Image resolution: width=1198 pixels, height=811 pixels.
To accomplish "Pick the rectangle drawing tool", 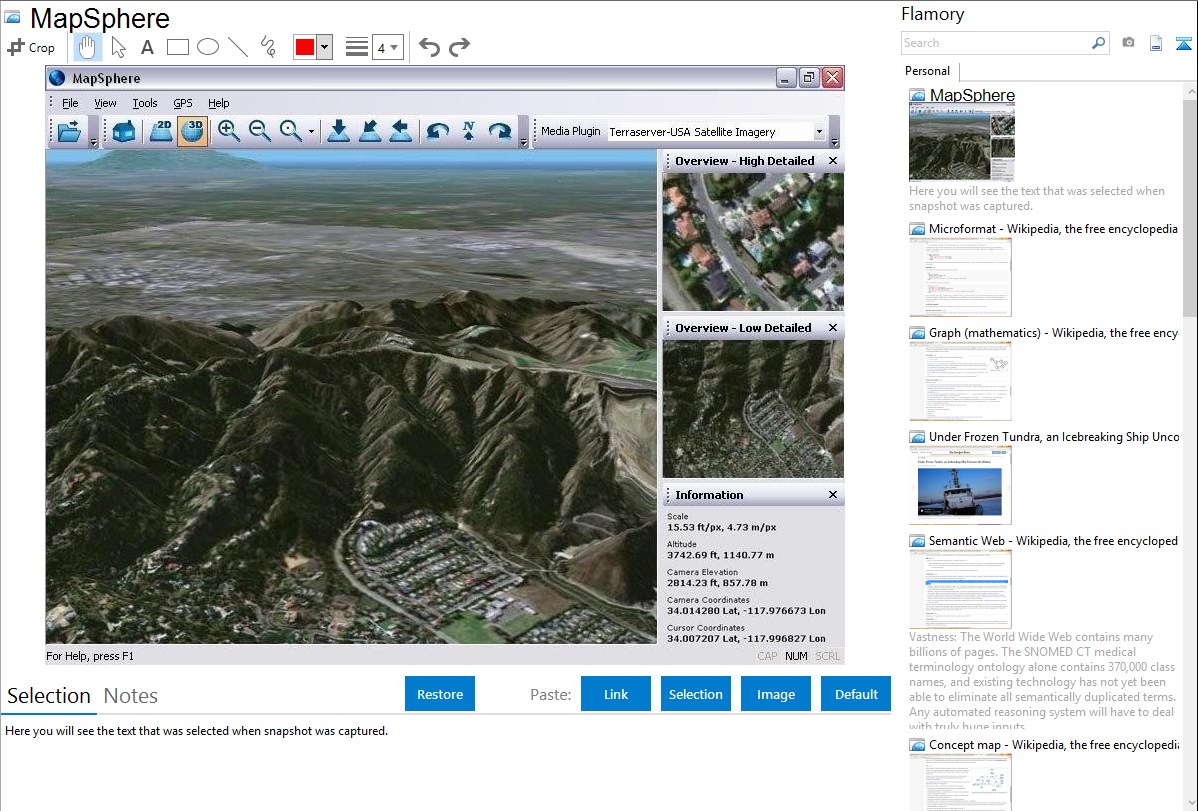I will coord(177,47).
